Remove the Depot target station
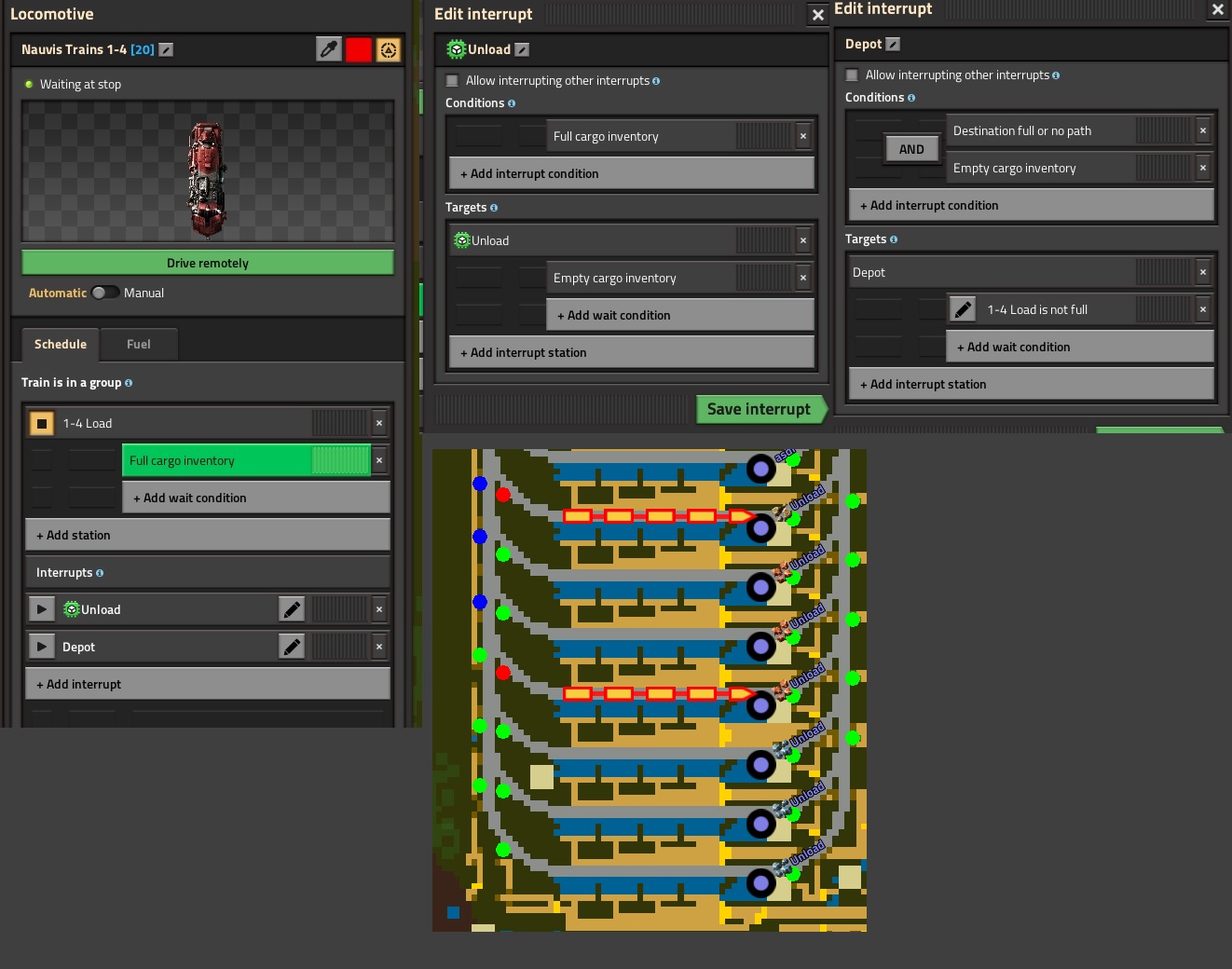Screen dimensions: 1232x969 (x=1202, y=272)
